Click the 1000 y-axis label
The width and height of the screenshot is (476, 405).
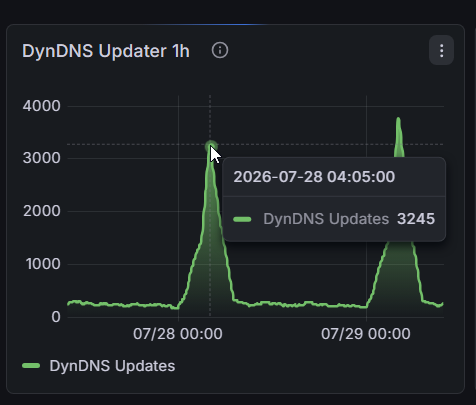click(43, 264)
